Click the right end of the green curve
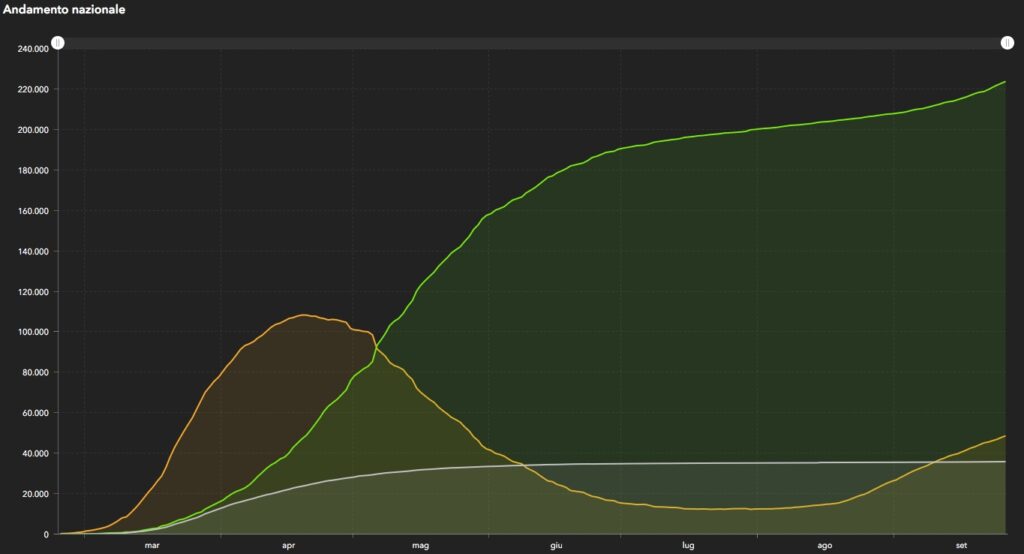Viewport: 1024px width, 554px height. [1004, 82]
